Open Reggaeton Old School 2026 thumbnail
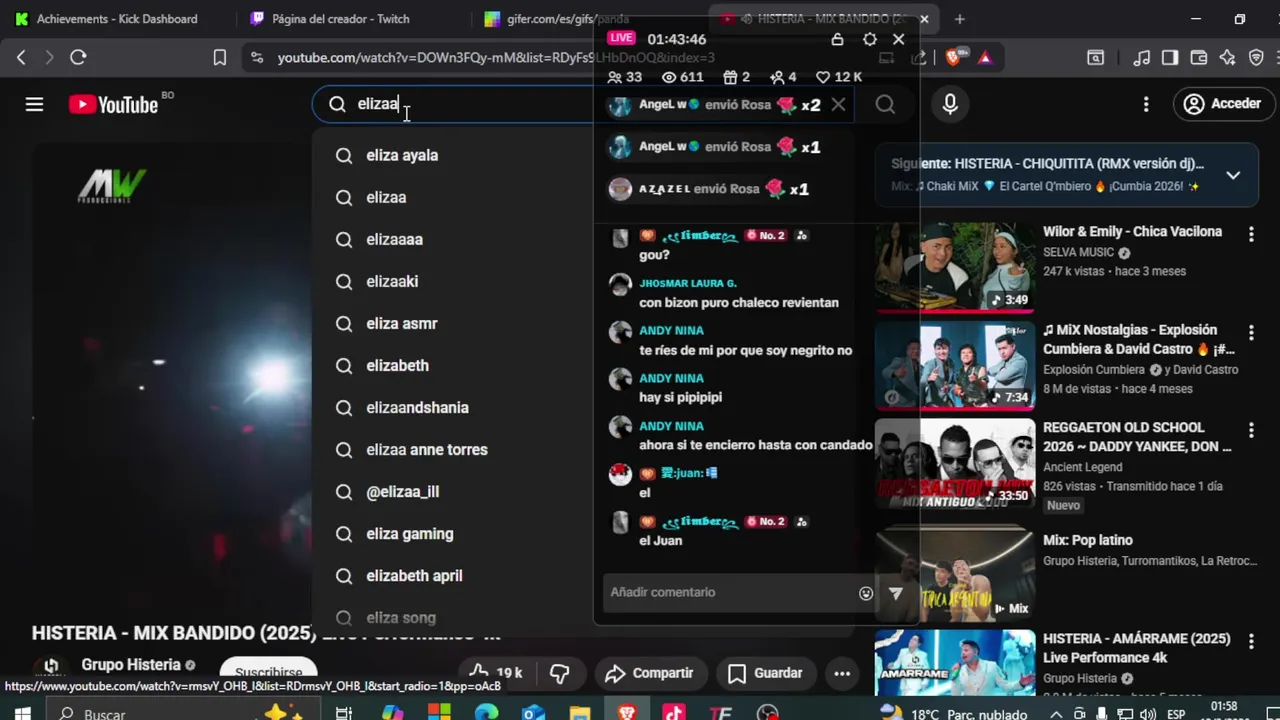 tap(955, 463)
